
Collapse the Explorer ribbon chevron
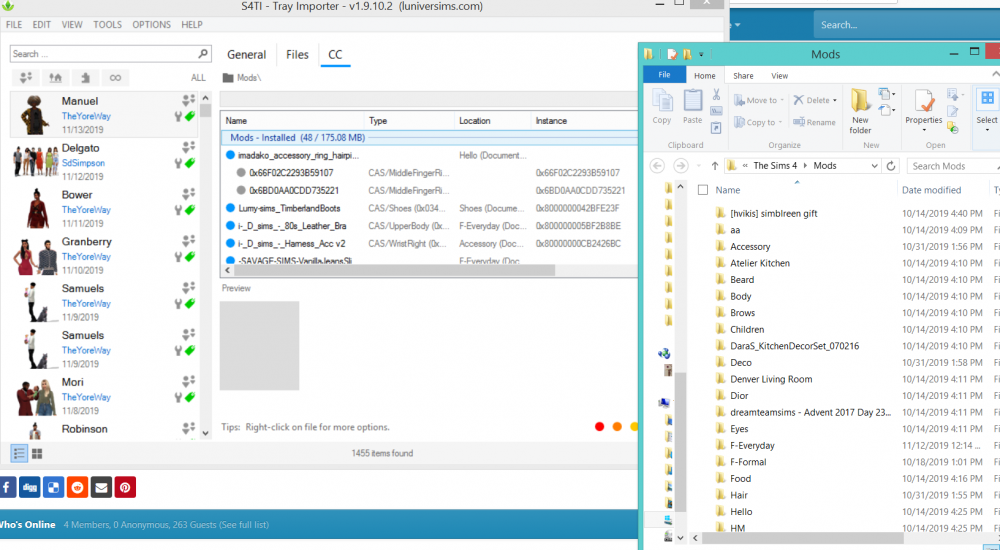(x=996, y=75)
